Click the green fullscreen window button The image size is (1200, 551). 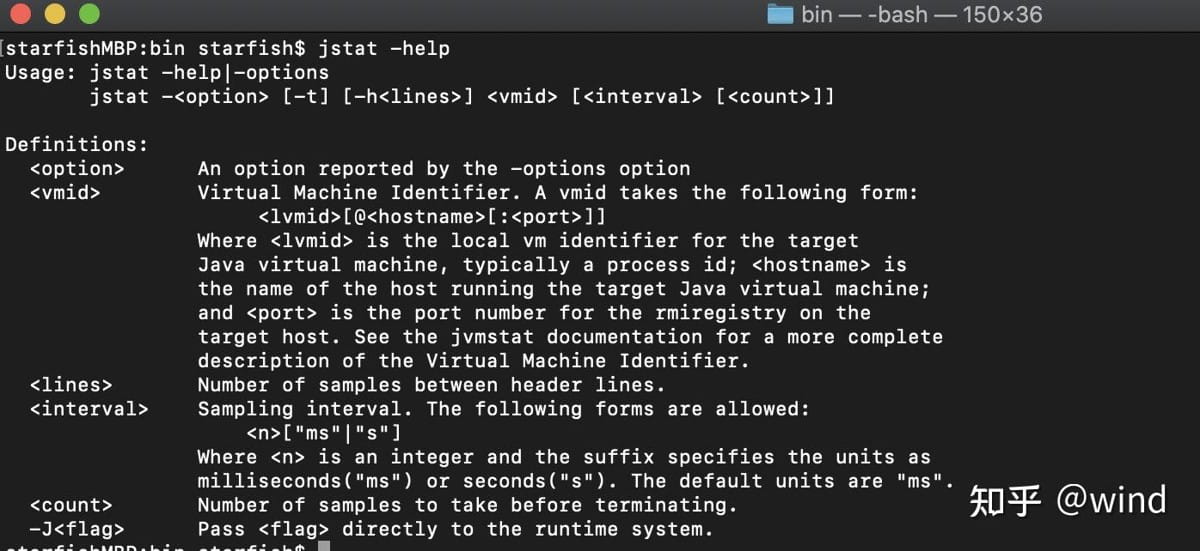point(89,14)
